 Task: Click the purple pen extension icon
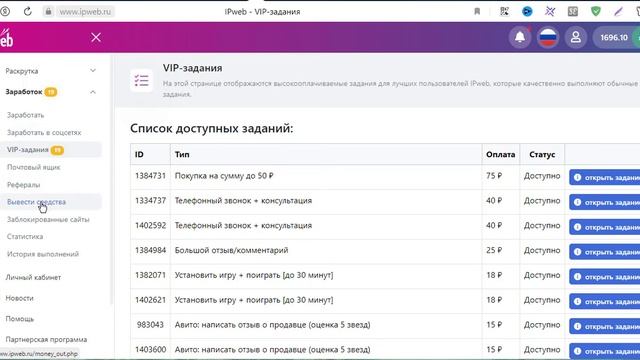(618, 11)
